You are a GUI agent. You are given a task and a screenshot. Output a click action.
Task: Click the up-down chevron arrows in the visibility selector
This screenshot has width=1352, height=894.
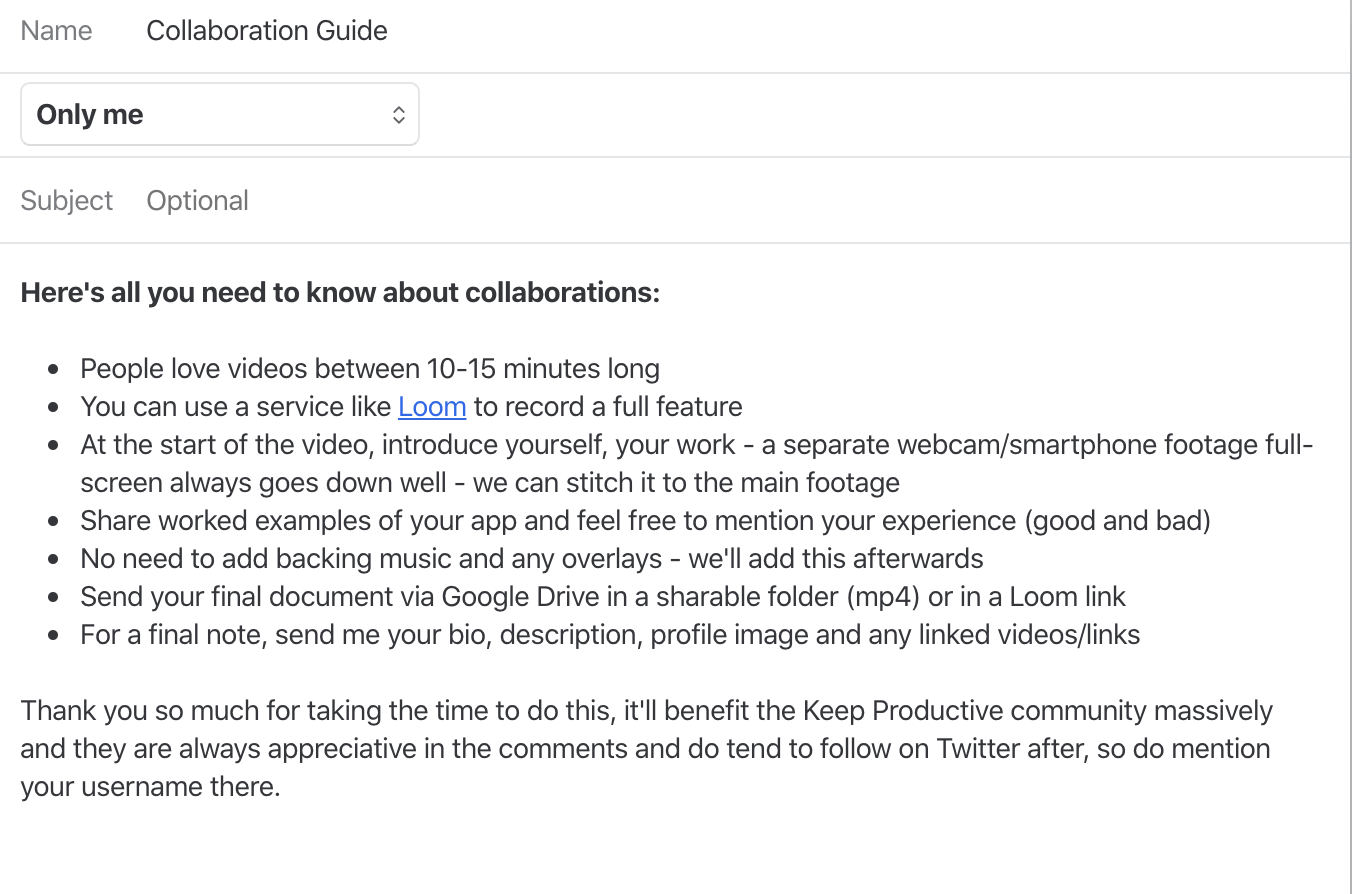pyautogui.click(x=398, y=115)
